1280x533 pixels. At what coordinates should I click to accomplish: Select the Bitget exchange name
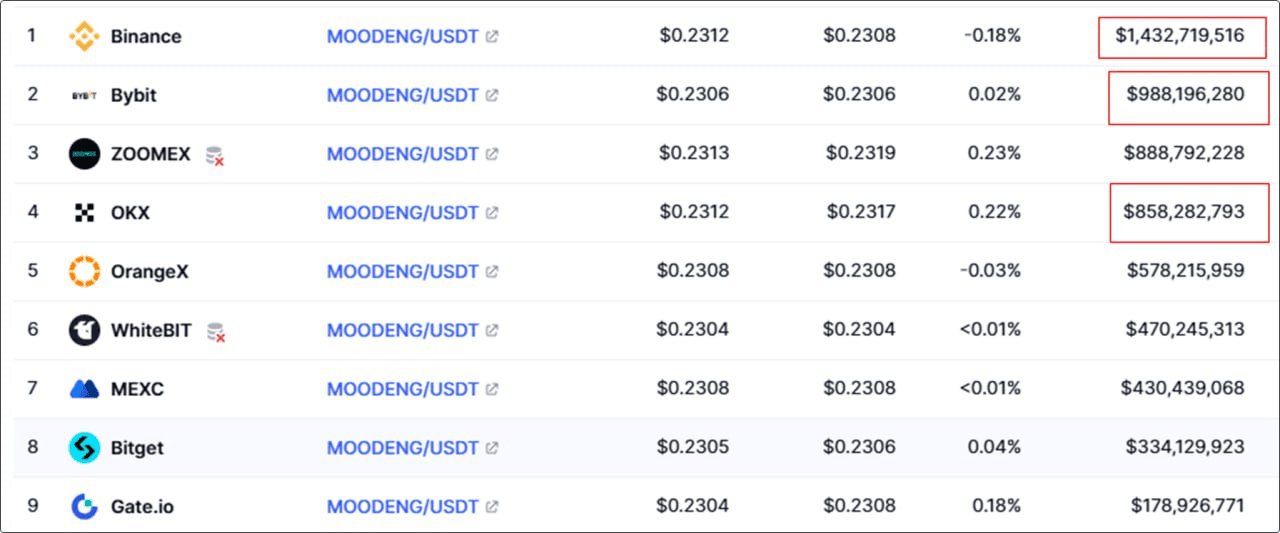pyautogui.click(x=137, y=448)
